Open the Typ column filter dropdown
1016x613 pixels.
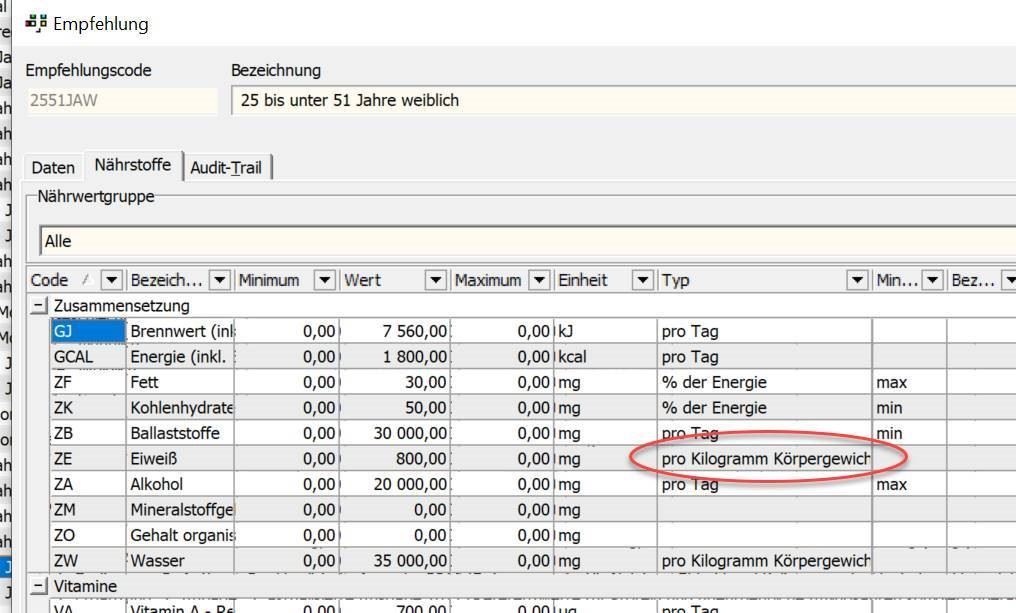pyautogui.click(x=857, y=281)
